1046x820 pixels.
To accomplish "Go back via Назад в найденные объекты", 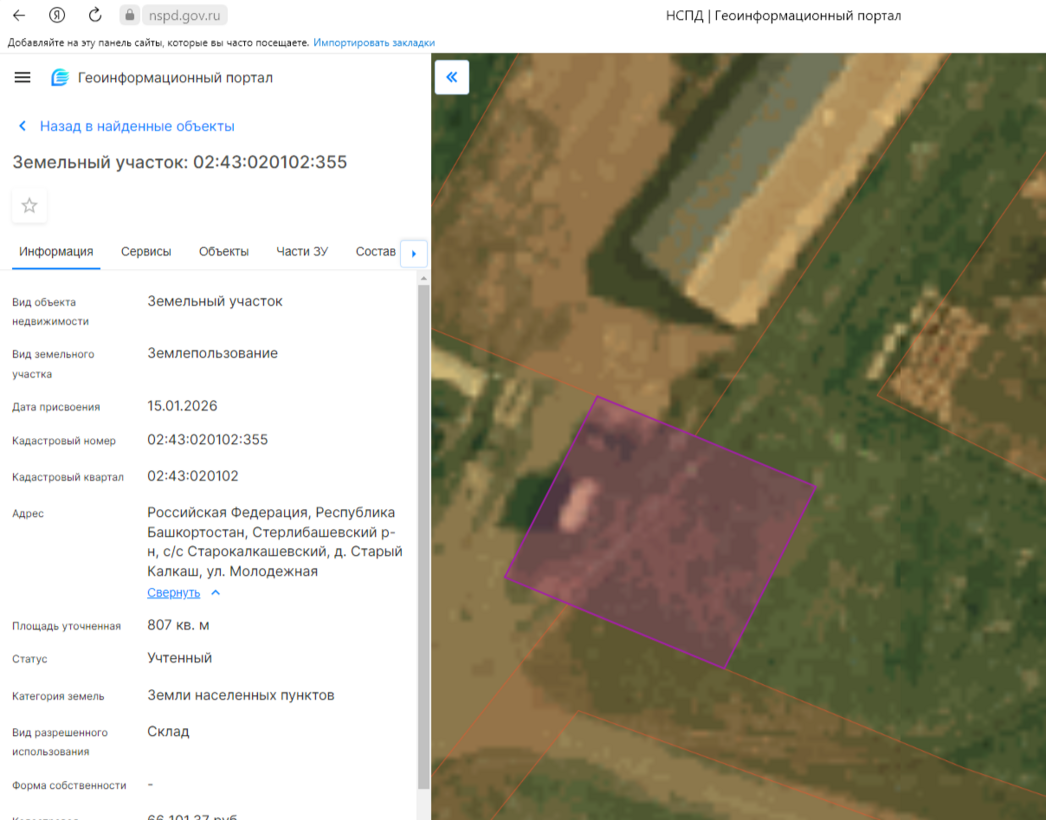I will (x=136, y=126).
